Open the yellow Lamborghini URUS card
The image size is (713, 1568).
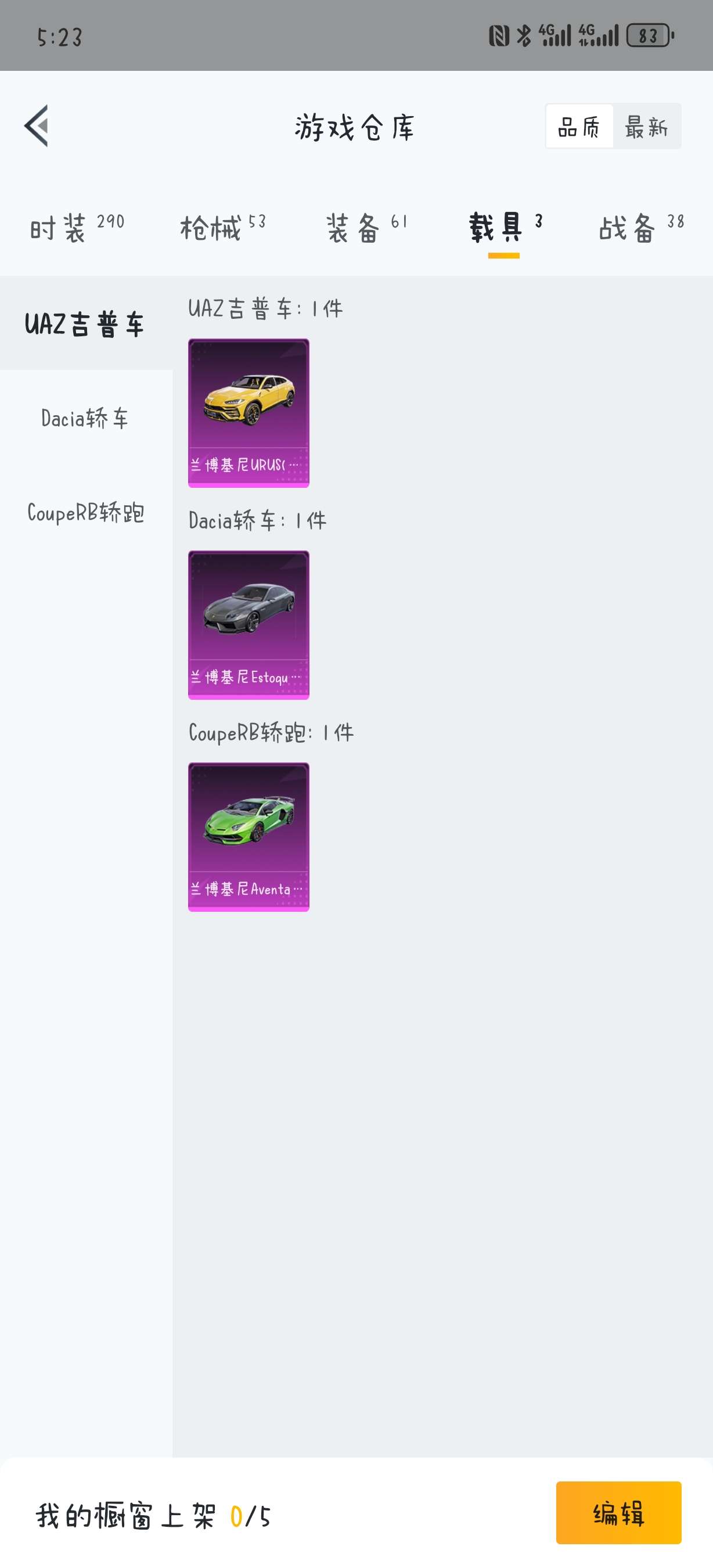249,413
